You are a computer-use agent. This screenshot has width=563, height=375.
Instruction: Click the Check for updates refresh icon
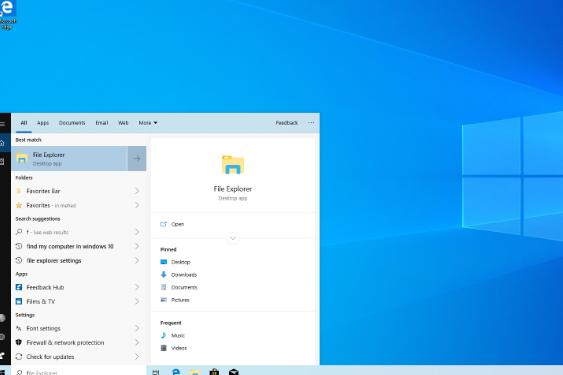(x=19, y=357)
